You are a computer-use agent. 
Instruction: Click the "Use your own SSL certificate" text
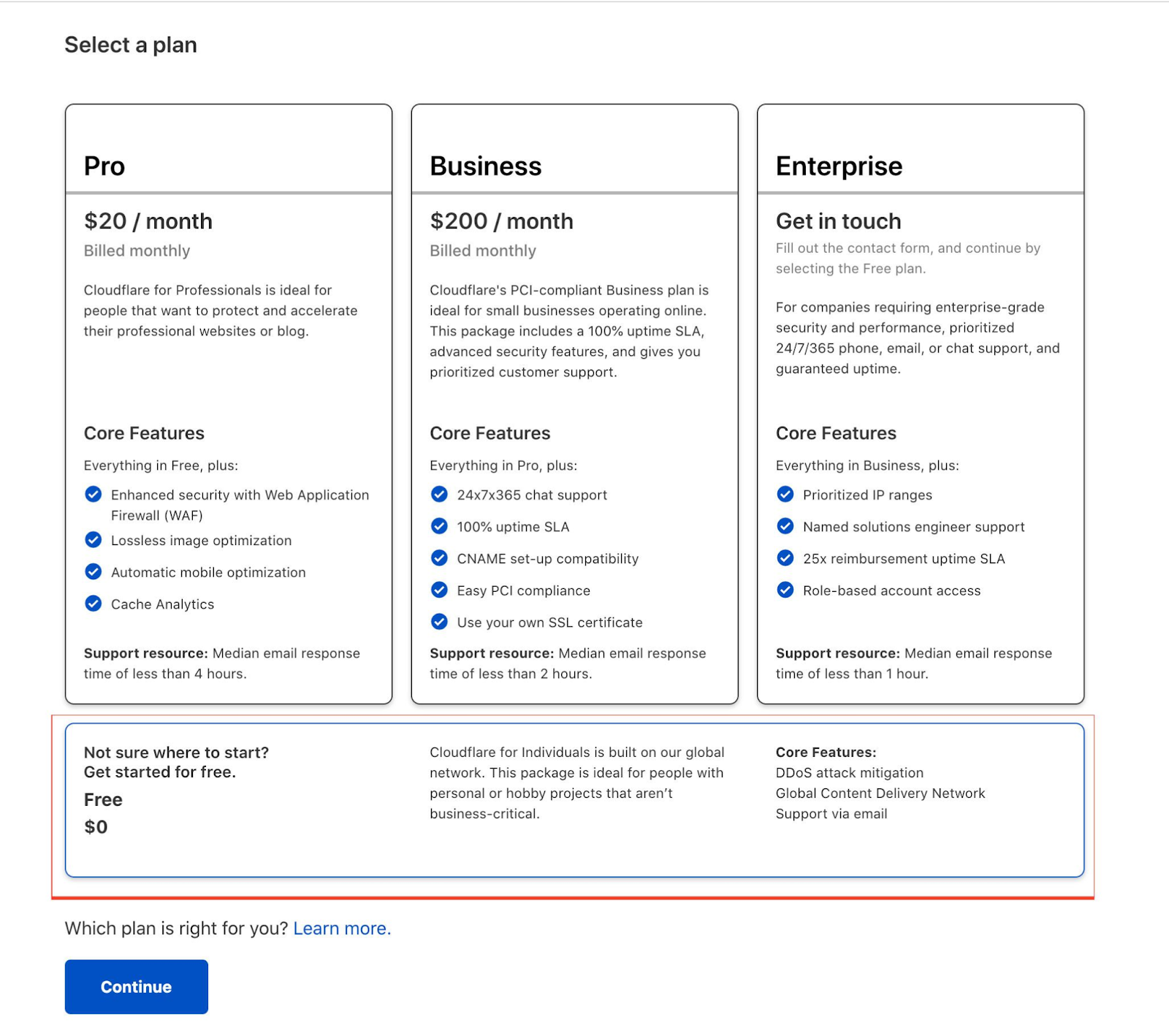[550, 622]
